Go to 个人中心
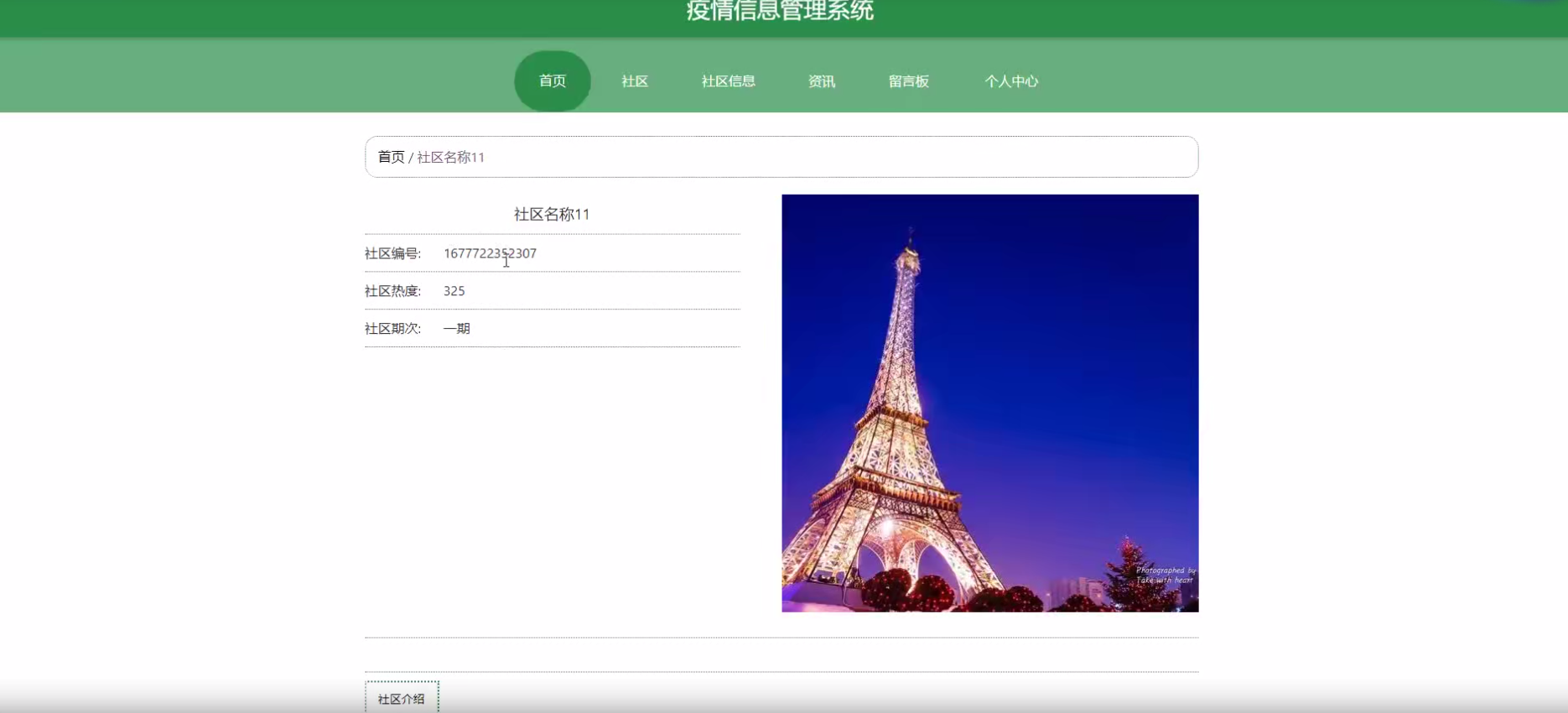The width and height of the screenshot is (1568, 713). click(x=1011, y=81)
